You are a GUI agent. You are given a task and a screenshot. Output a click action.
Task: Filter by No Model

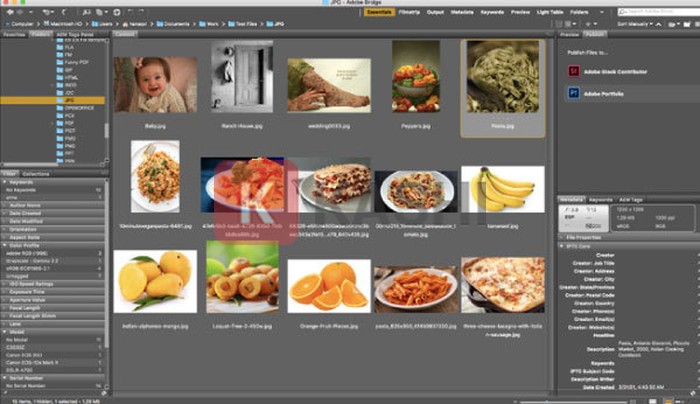pos(53,340)
